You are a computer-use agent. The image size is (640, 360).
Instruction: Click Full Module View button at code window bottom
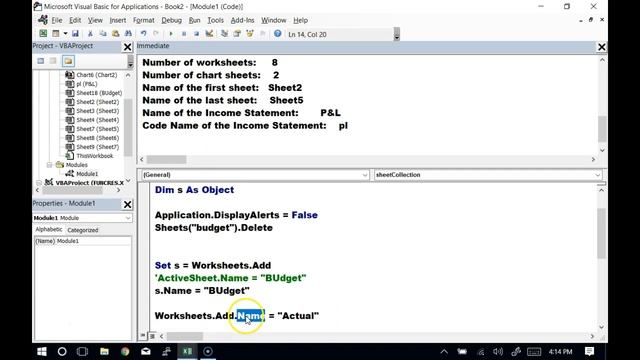click(152, 336)
